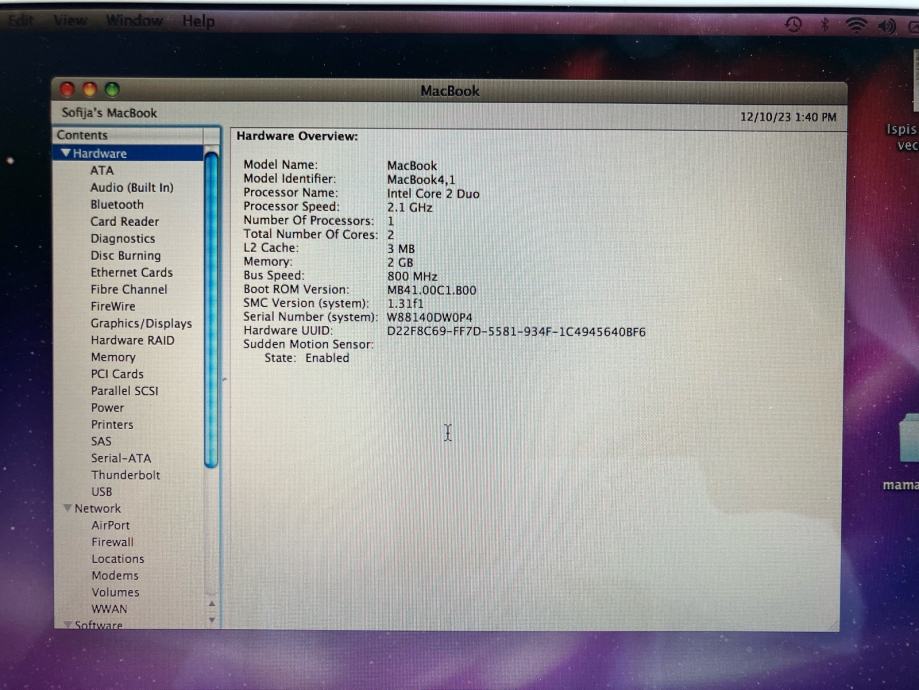Select WWAN under Network
Viewport: 919px width, 690px height.
pyautogui.click(x=109, y=609)
